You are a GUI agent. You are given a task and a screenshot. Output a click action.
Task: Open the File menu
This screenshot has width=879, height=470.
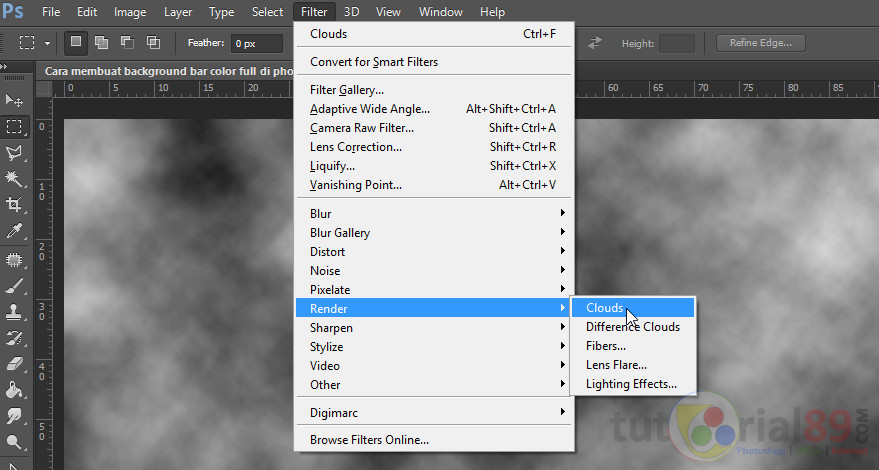coord(51,12)
